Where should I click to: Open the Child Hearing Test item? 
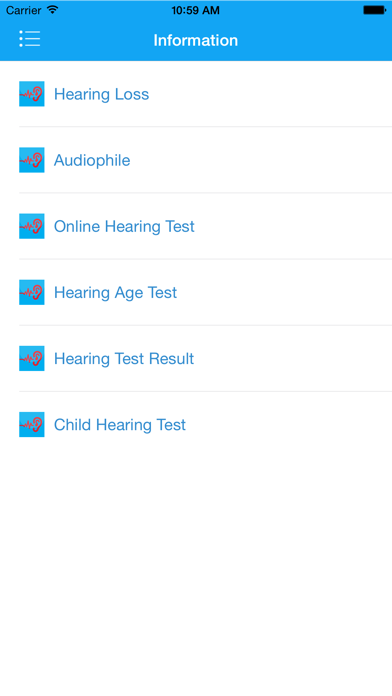click(x=196, y=424)
